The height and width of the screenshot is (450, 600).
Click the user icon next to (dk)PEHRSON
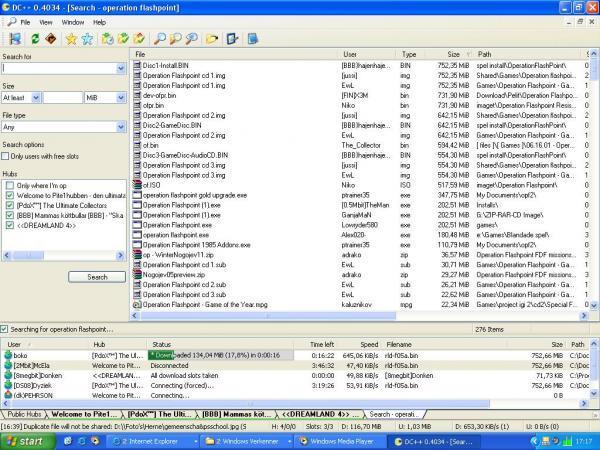[x=8, y=395]
